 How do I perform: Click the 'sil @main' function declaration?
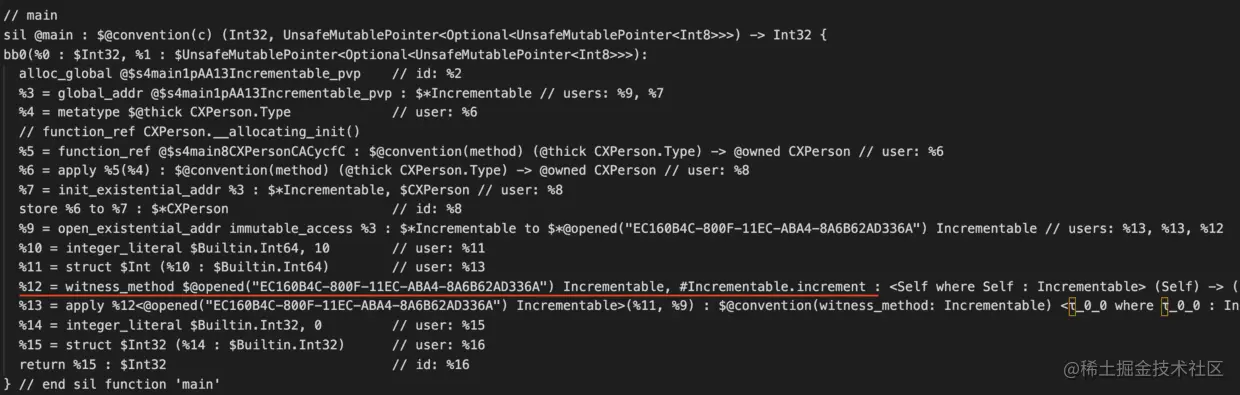click(40, 35)
